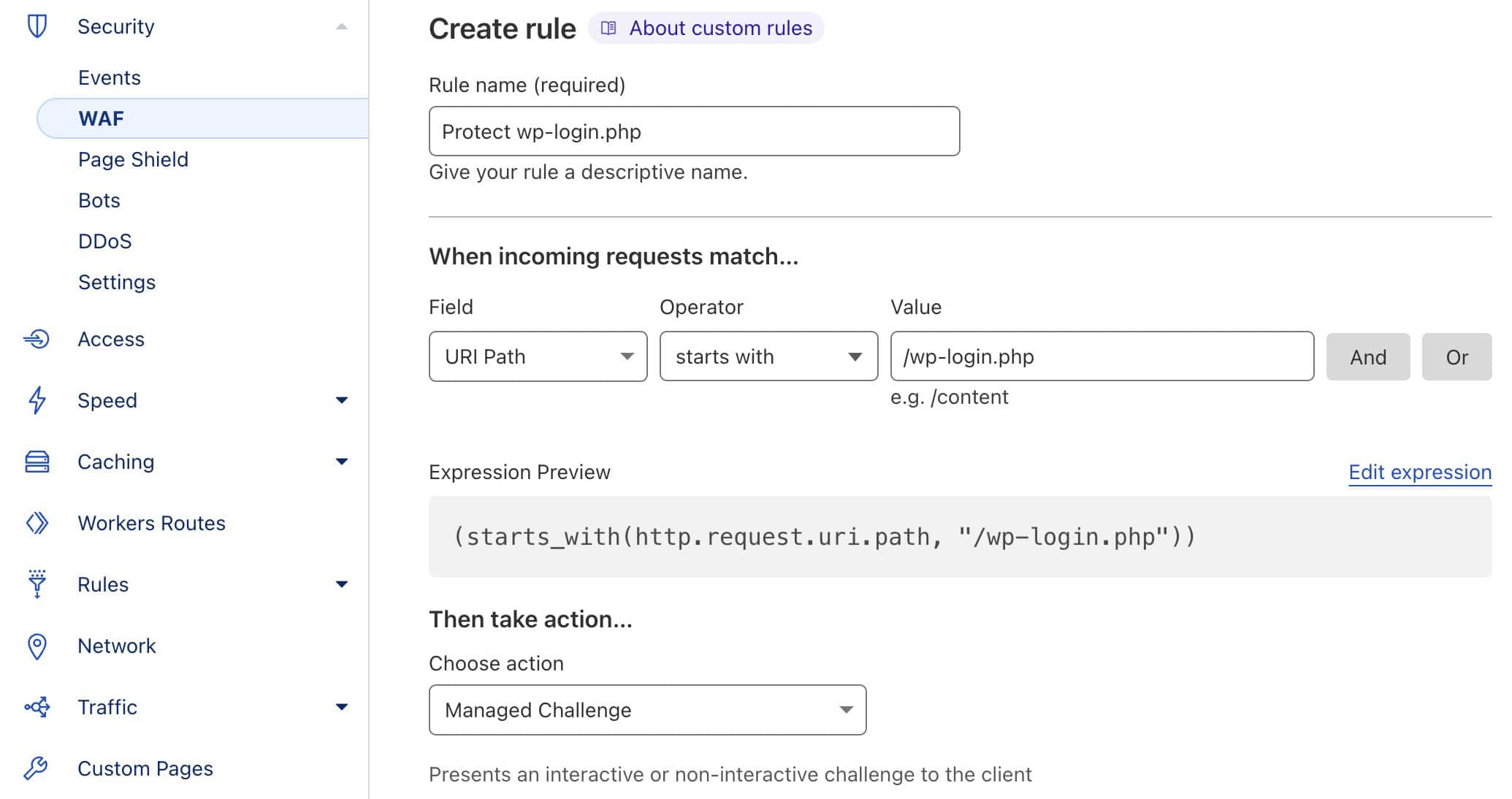Click the Speed menu label
This screenshot has width=1512, height=799.
point(107,400)
